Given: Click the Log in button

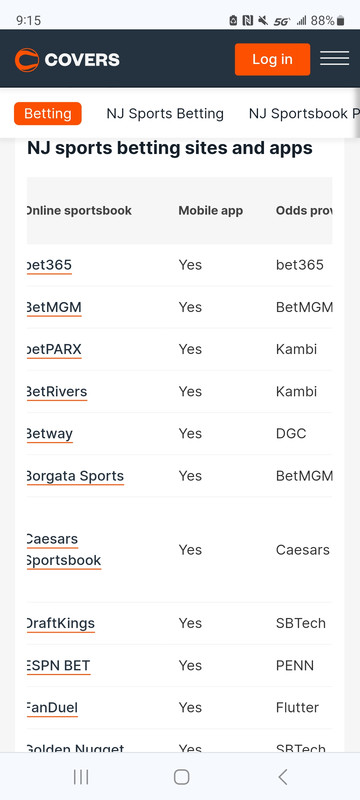Looking at the screenshot, I should pos(272,59).
